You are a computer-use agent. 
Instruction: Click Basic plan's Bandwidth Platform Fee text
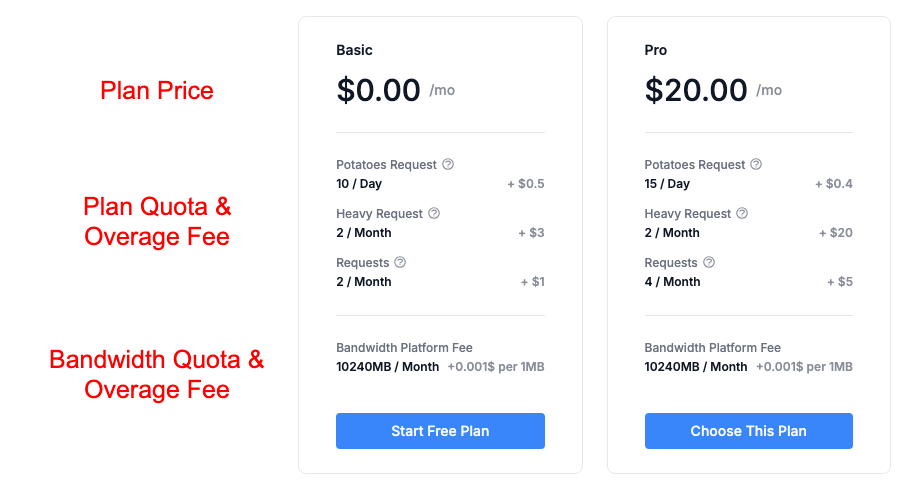coord(404,348)
